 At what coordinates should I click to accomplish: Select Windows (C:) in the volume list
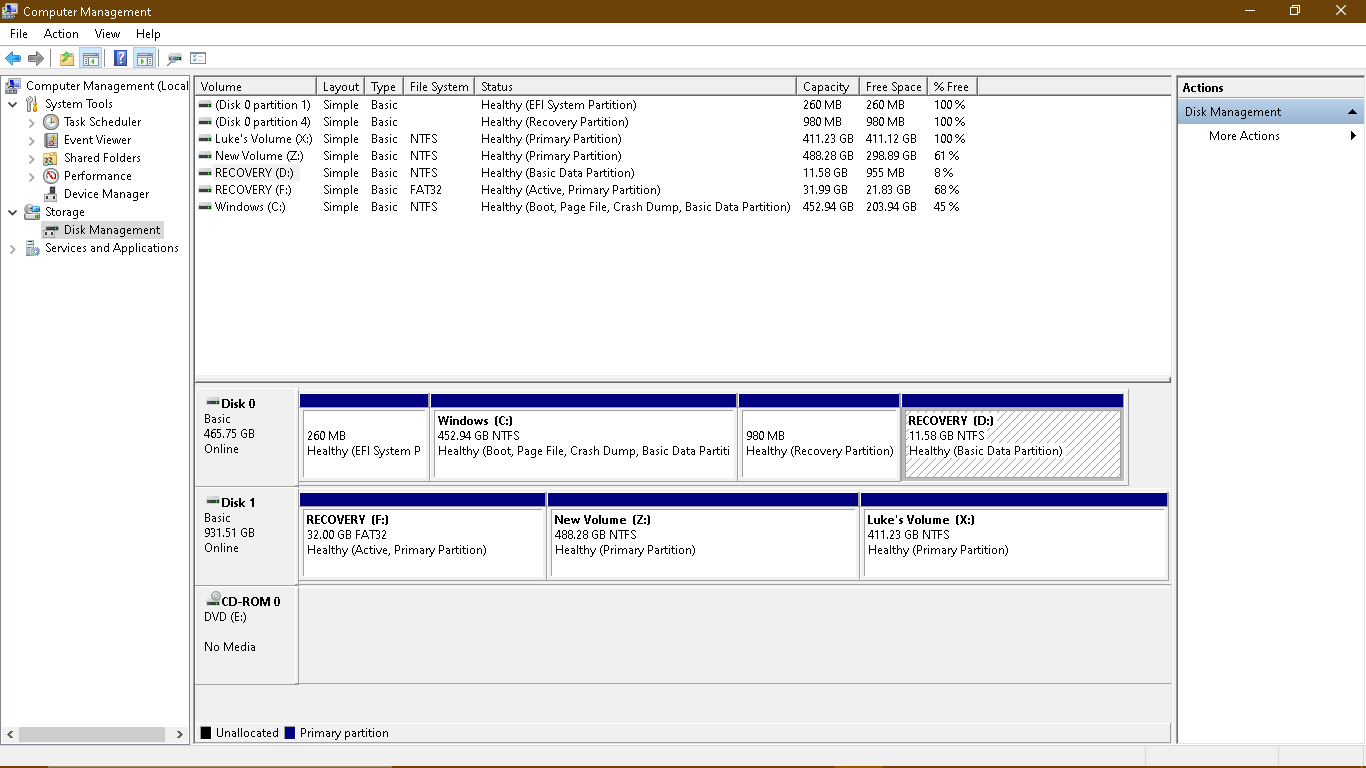click(x=584, y=207)
